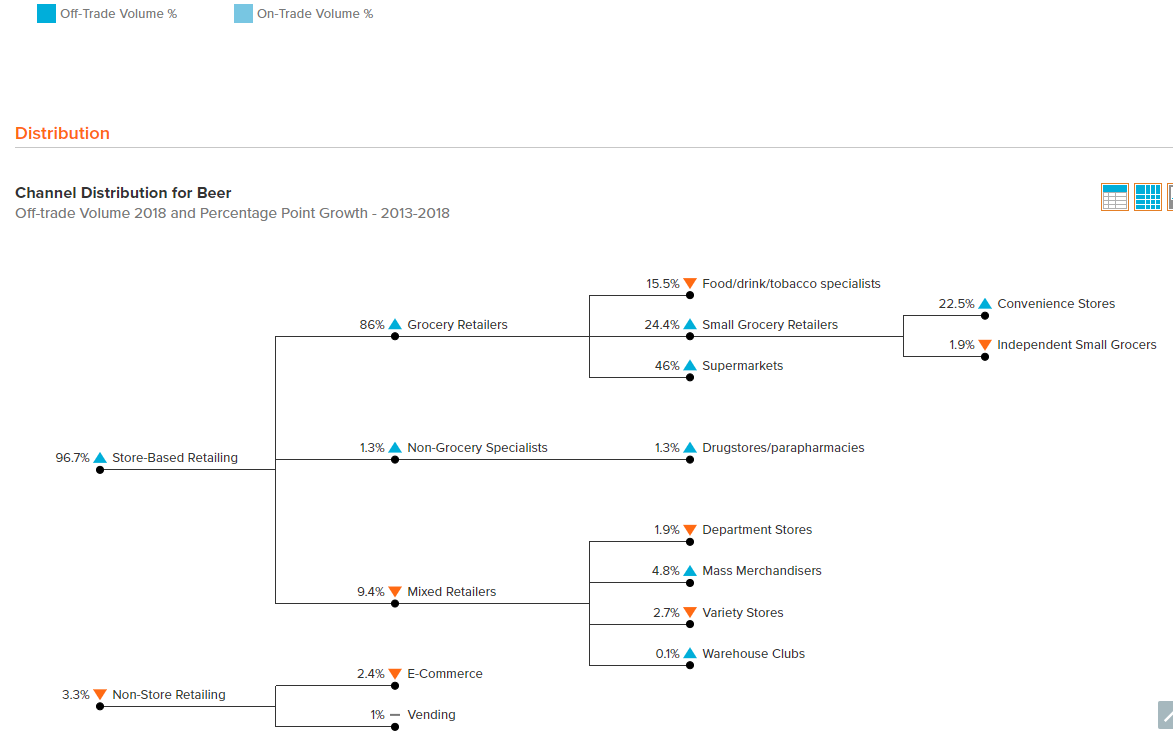The width and height of the screenshot is (1173, 744).
Task: Click the 15.5% value for Food/drink/tobacco
Action: 663,283
